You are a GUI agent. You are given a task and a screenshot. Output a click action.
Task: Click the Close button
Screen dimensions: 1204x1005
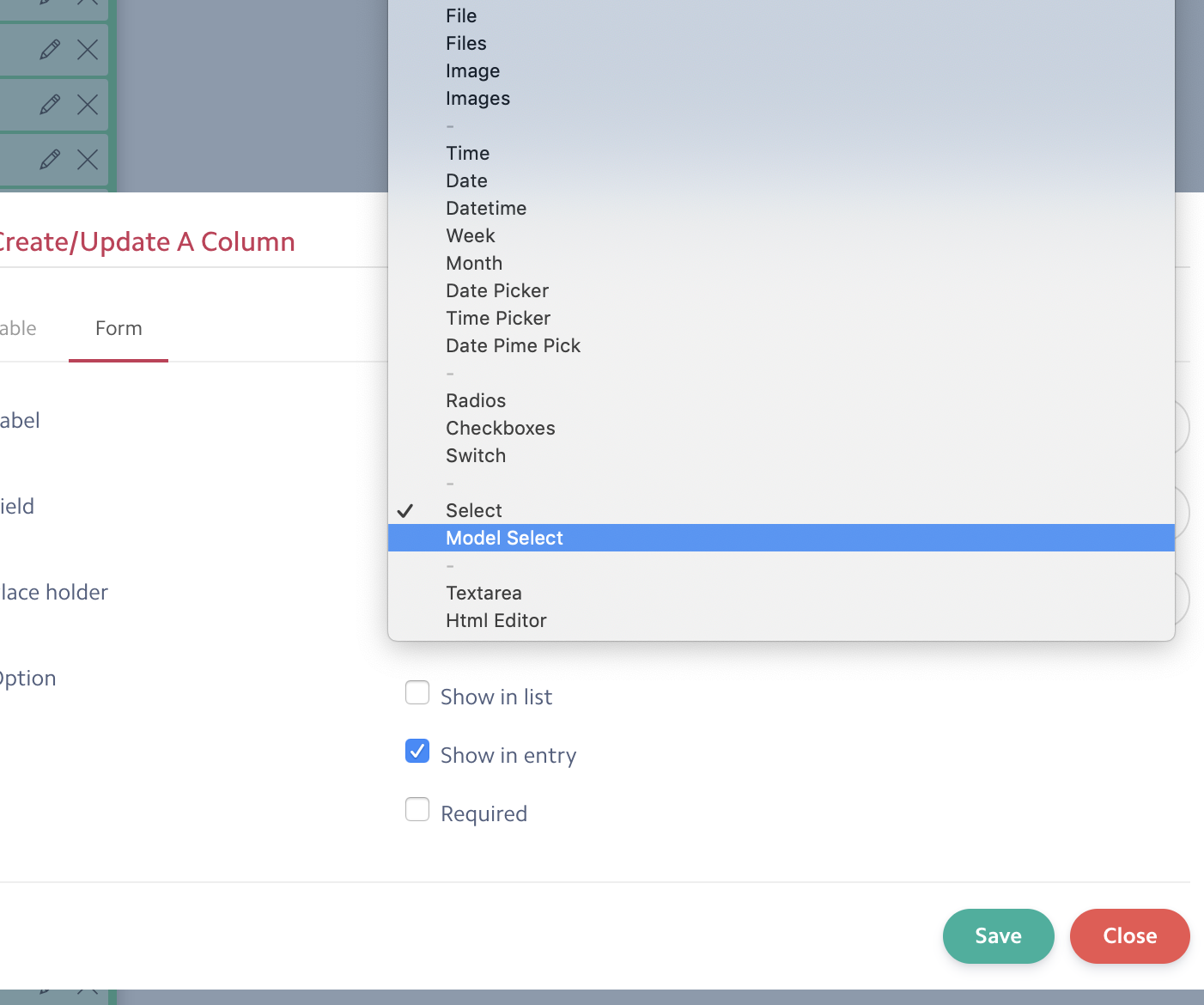tap(1129, 936)
